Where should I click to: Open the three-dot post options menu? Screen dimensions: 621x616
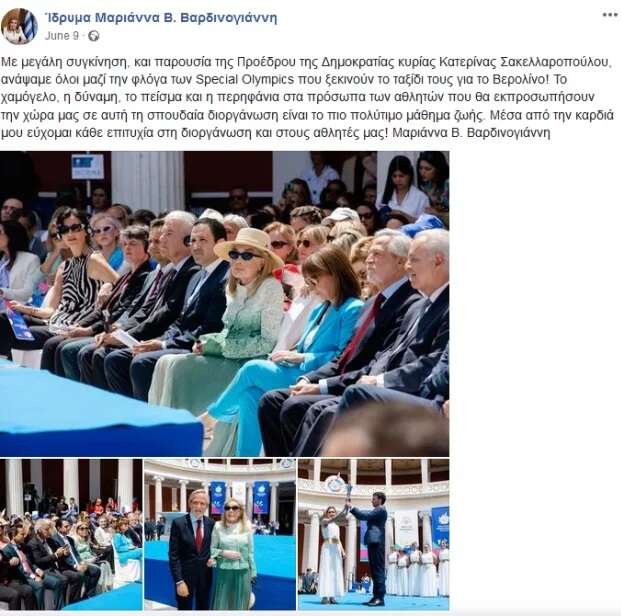[x=610, y=15]
